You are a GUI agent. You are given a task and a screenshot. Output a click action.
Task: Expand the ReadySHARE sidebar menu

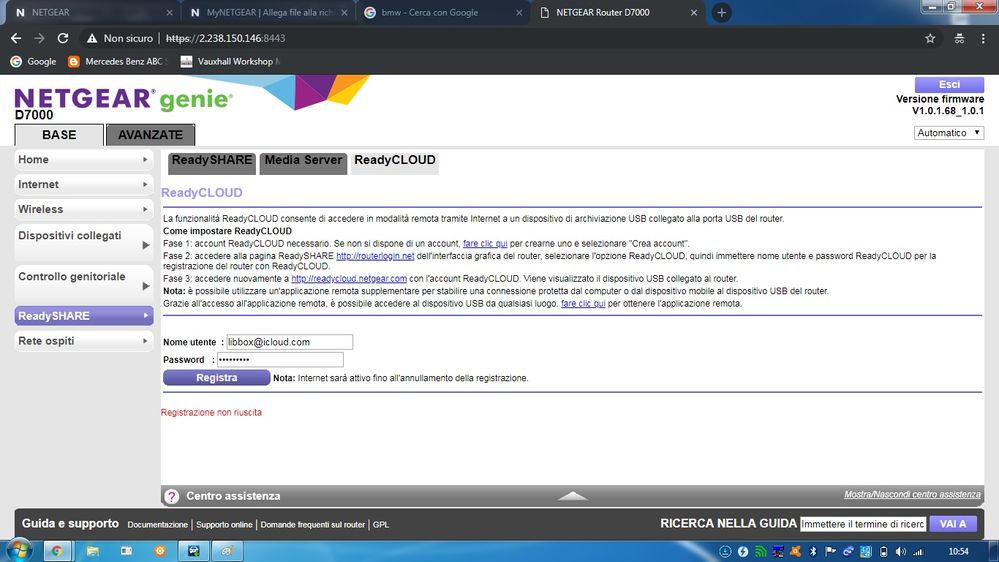(x=83, y=316)
